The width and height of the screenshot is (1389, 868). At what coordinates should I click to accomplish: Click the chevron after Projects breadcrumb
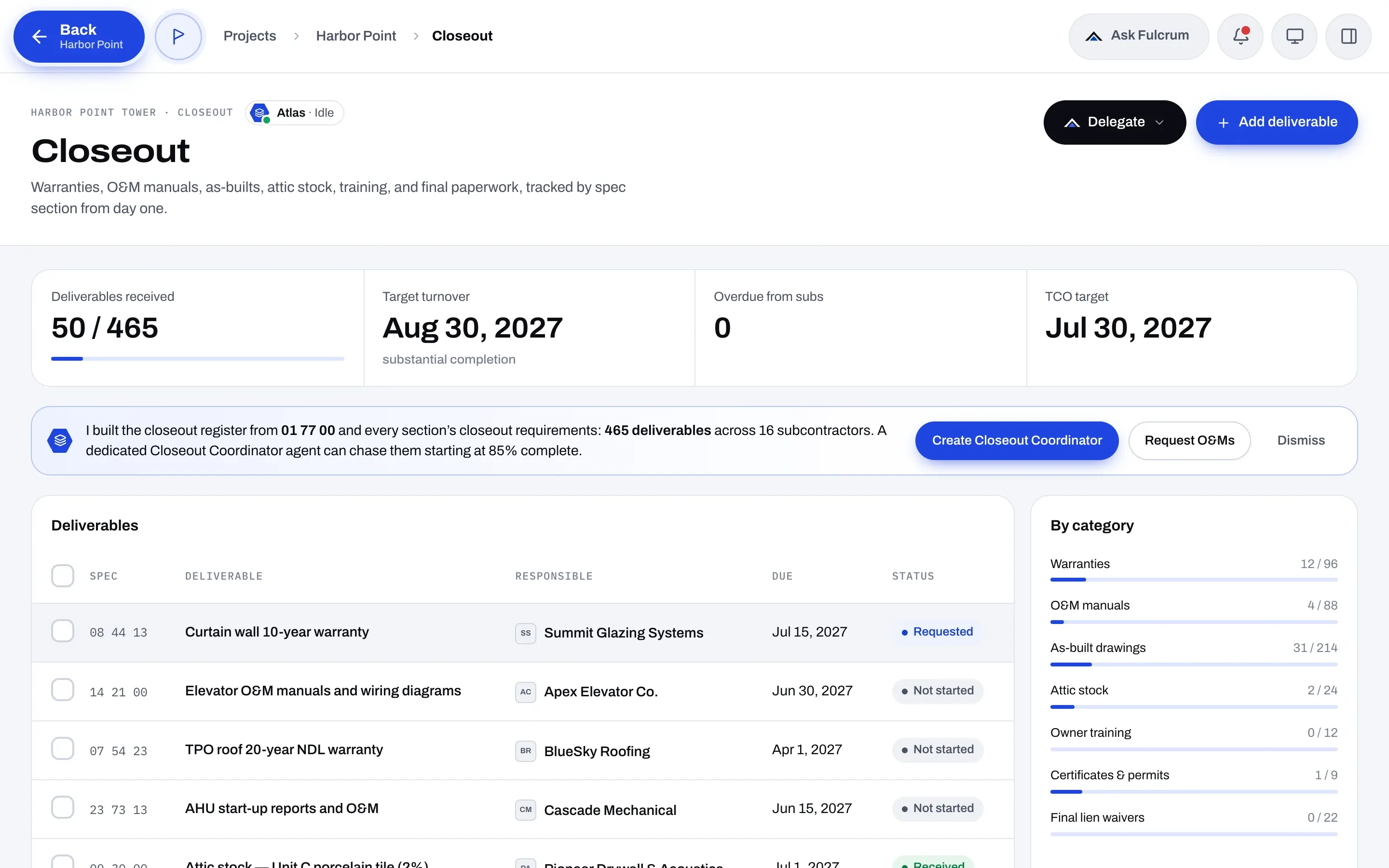296,36
